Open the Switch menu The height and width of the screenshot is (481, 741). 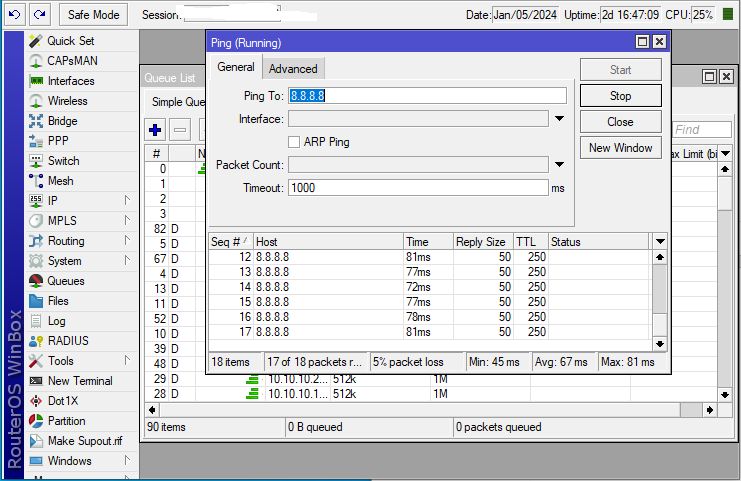[63, 161]
